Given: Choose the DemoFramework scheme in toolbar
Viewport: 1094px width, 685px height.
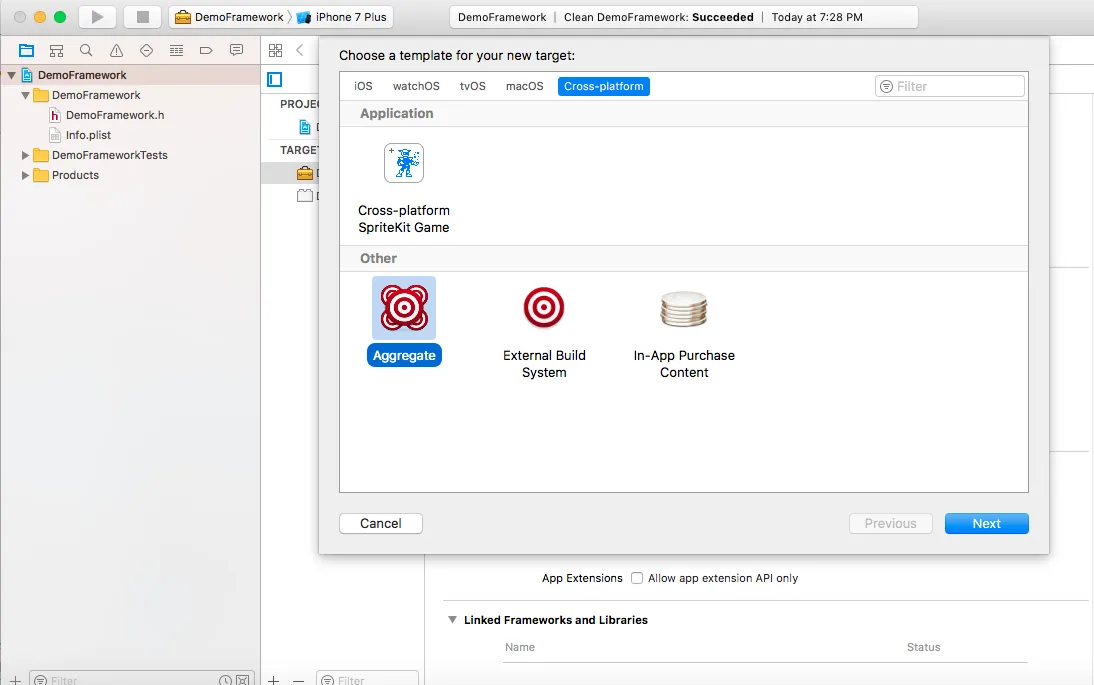Looking at the screenshot, I should [230, 17].
